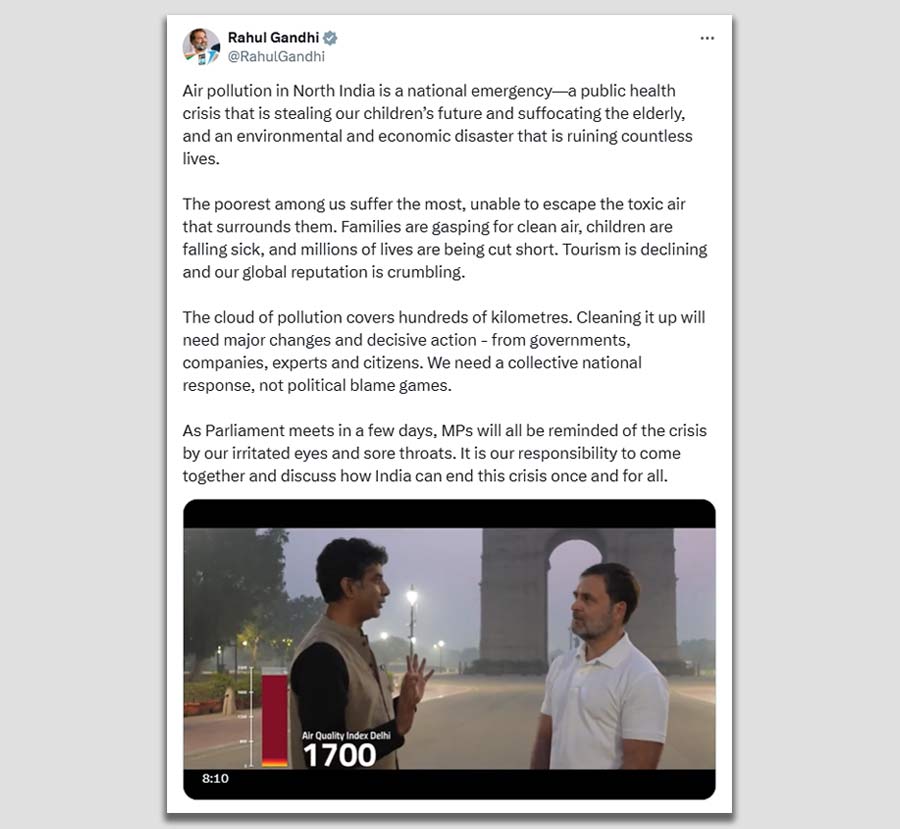Click the black bar atop the video

click(x=449, y=514)
